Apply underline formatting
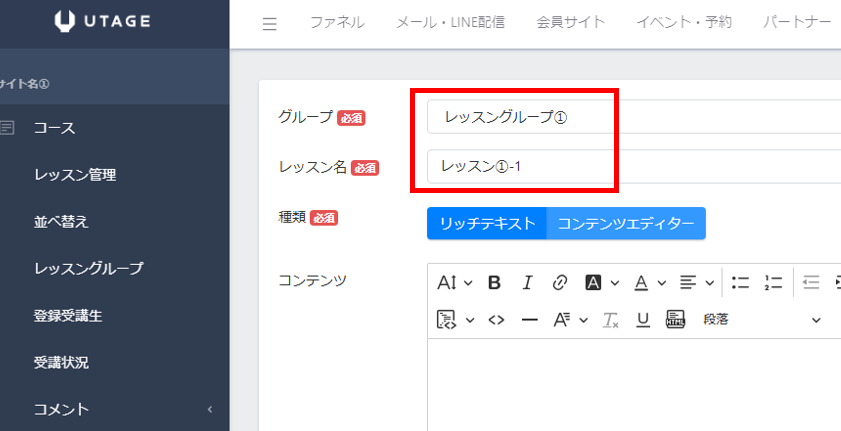Viewport: 841px width, 431px height. pos(642,320)
